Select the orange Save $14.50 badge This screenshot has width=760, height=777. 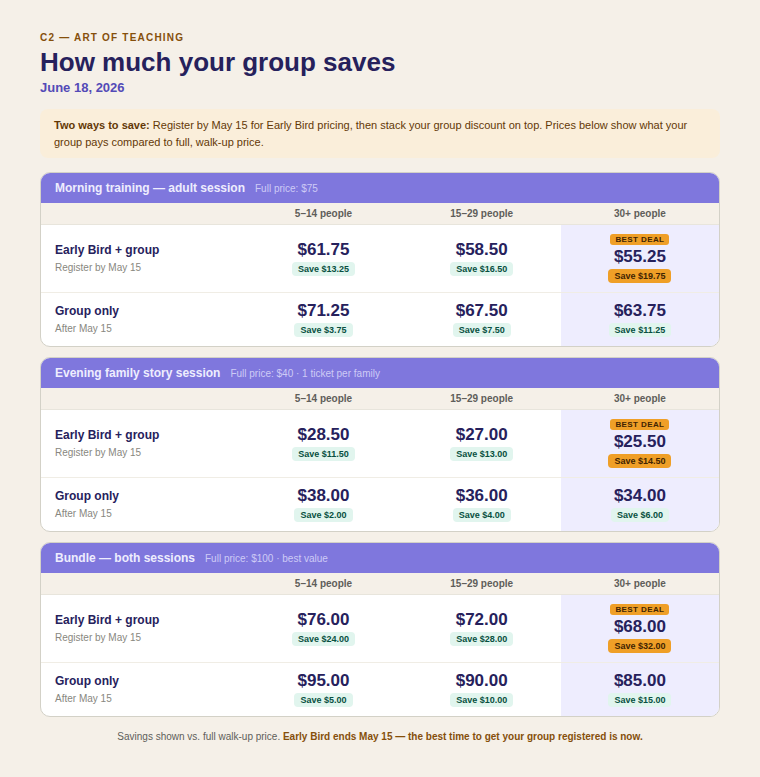coord(639,461)
